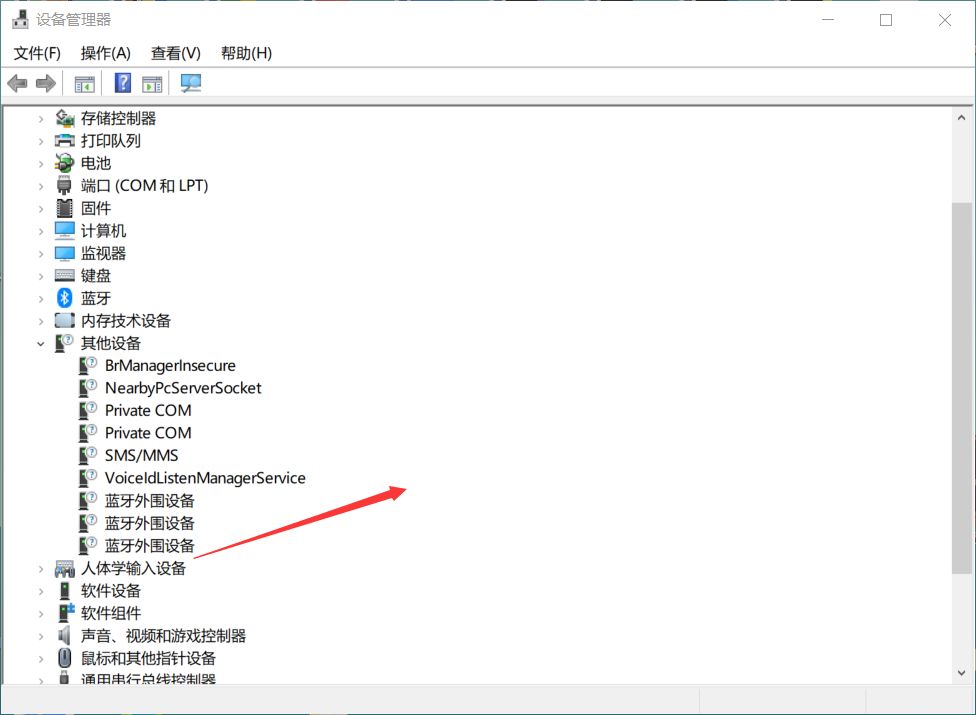Viewport: 976px width, 715px height.
Task: Expand the 蓝牙 node
Action: coord(40,299)
